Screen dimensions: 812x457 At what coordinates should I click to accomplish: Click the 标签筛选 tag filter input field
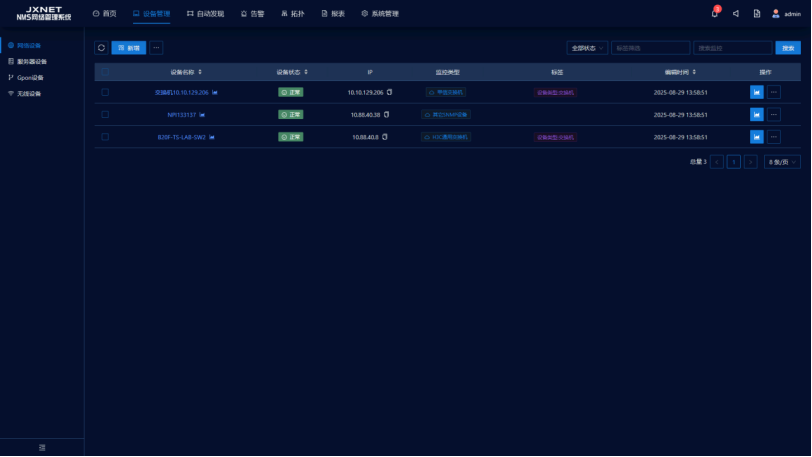pyautogui.click(x=650, y=47)
